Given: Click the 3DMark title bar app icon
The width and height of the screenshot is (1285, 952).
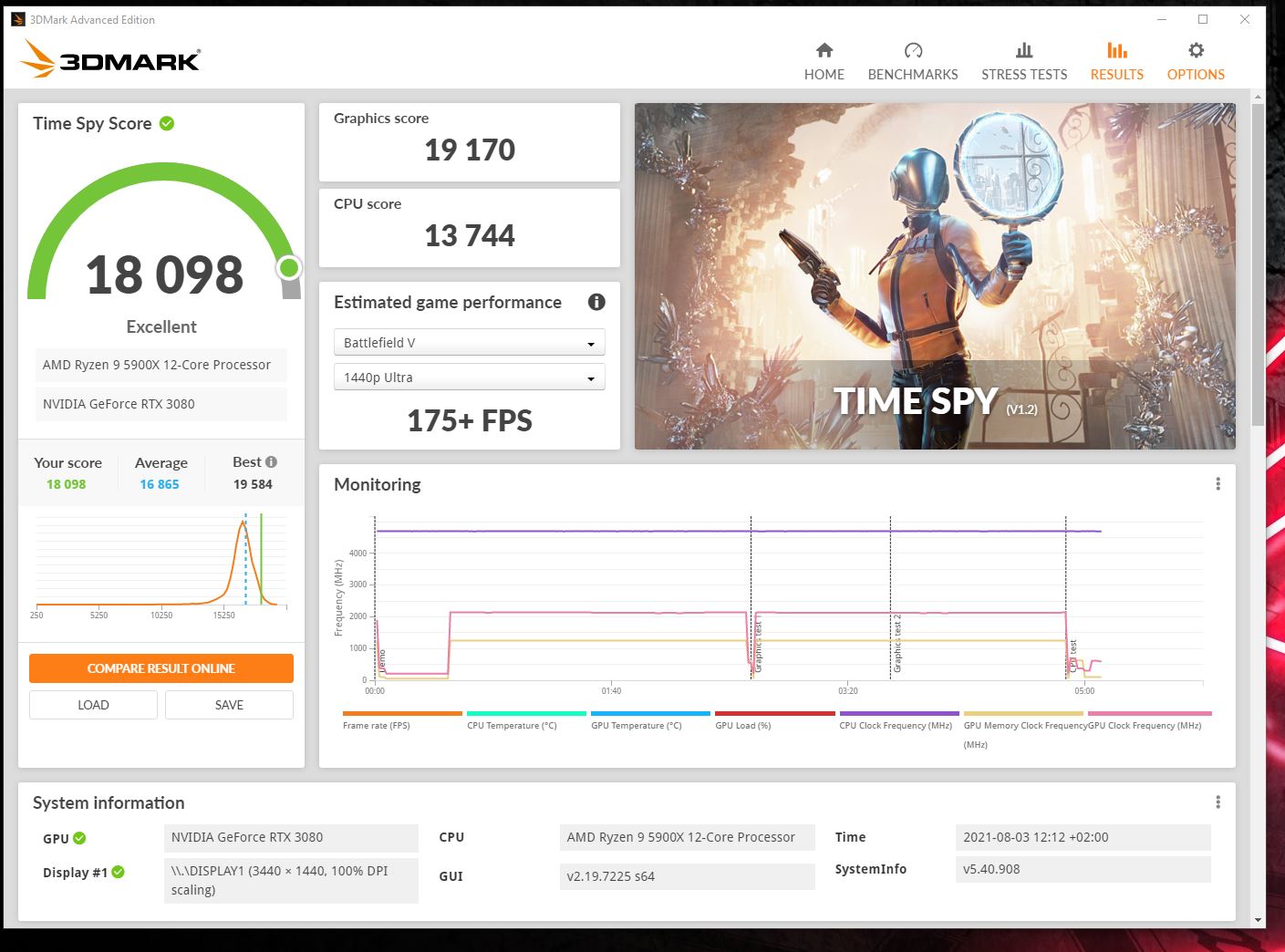Looking at the screenshot, I should click(17, 19).
